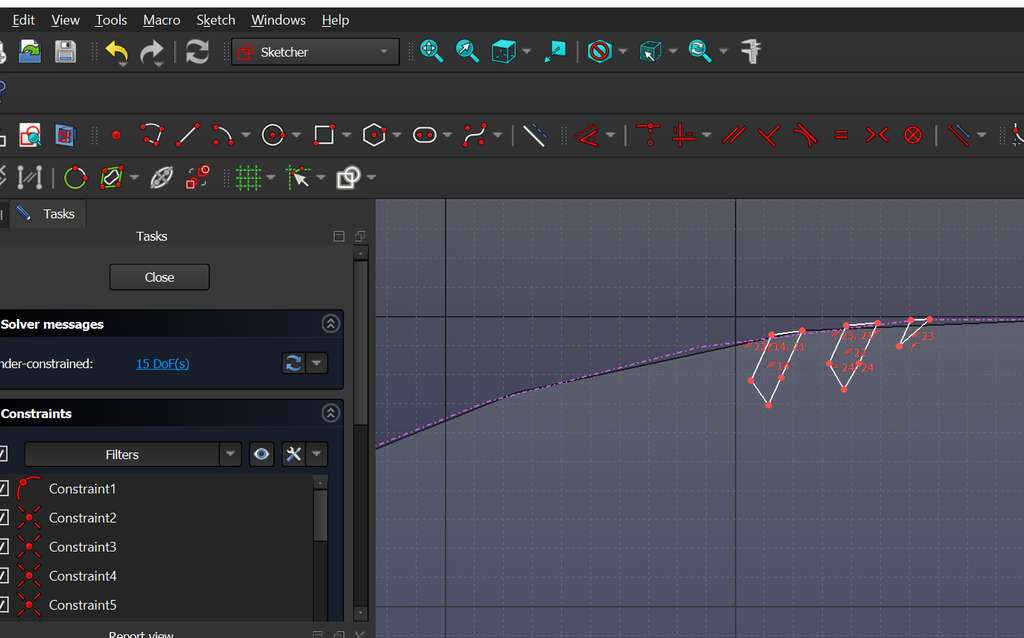Select the circle tool
The width and height of the screenshot is (1024, 638).
click(x=273, y=135)
